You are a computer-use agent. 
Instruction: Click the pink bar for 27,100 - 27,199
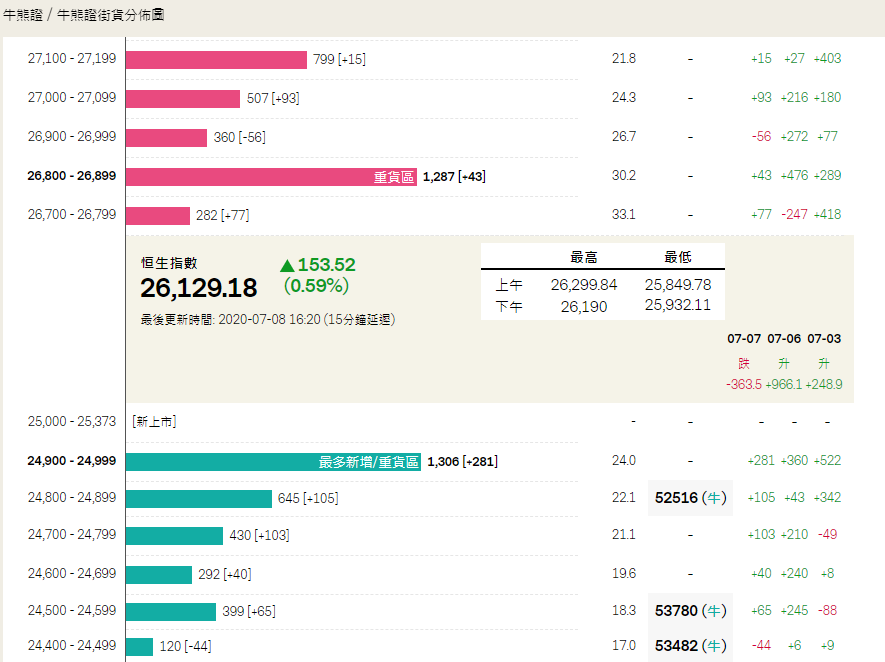(x=216, y=59)
